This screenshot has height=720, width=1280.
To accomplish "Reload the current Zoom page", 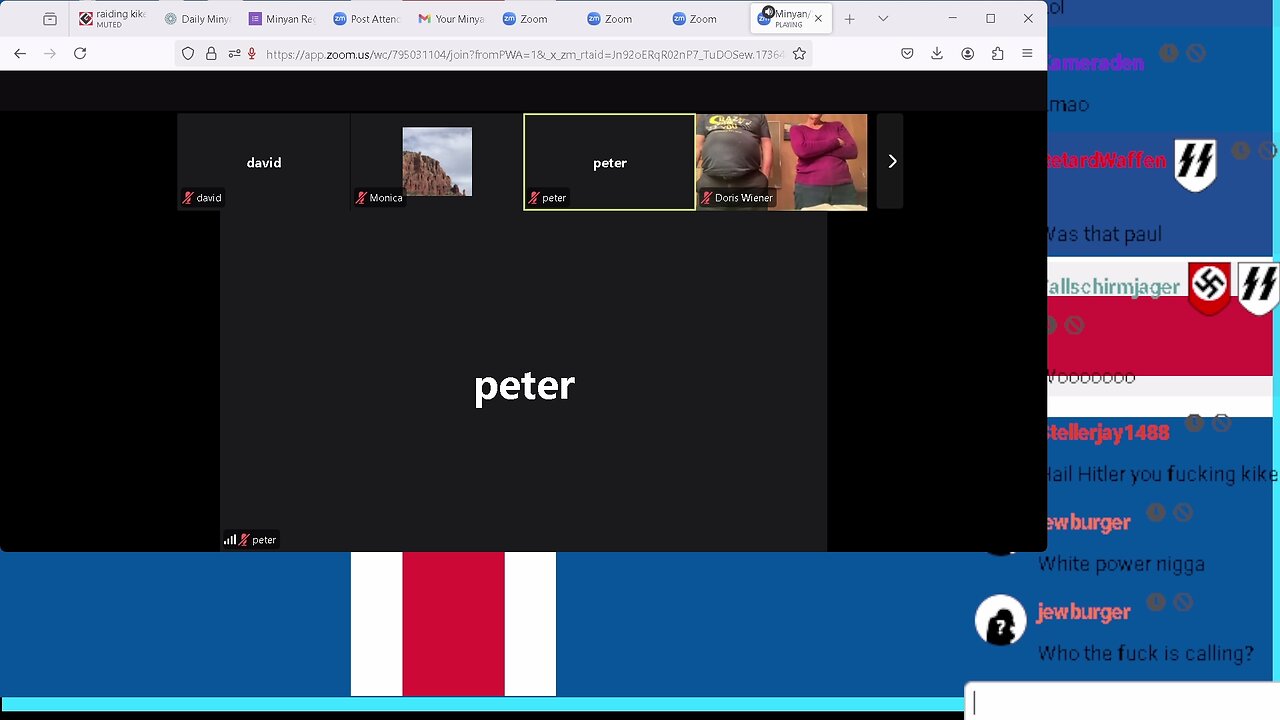I will 80,54.
